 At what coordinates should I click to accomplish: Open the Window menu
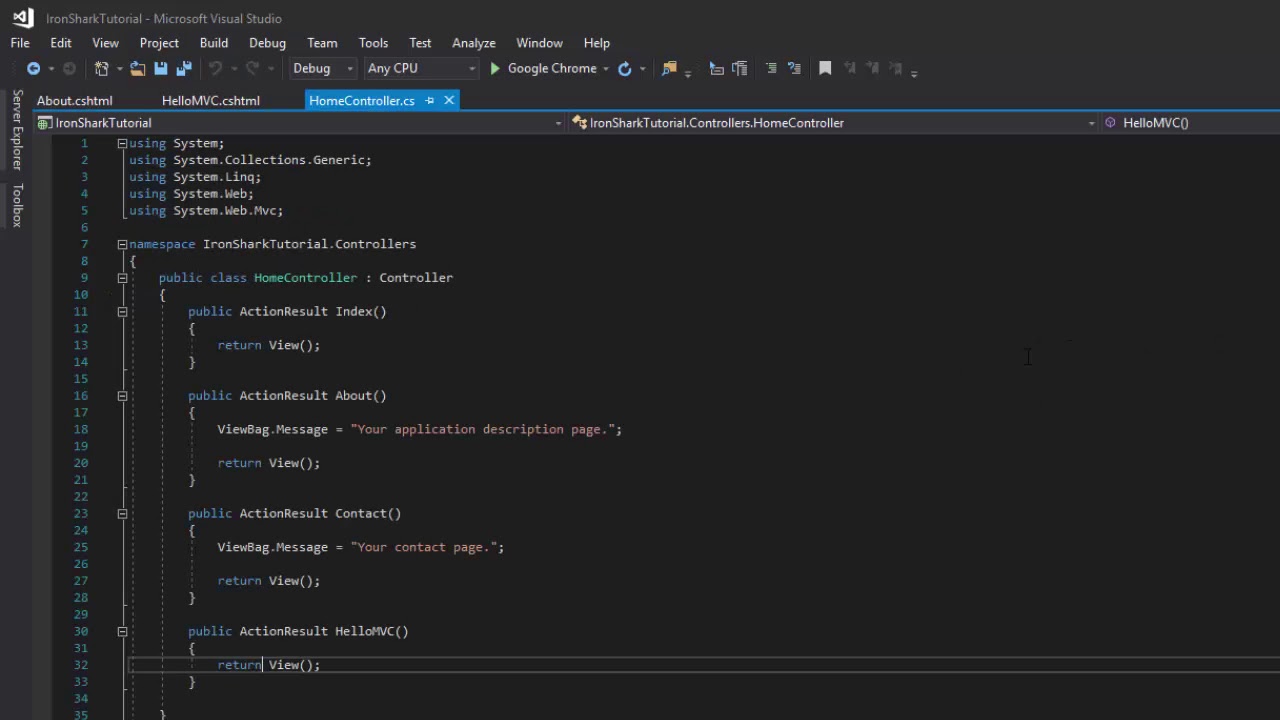tap(539, 43)
